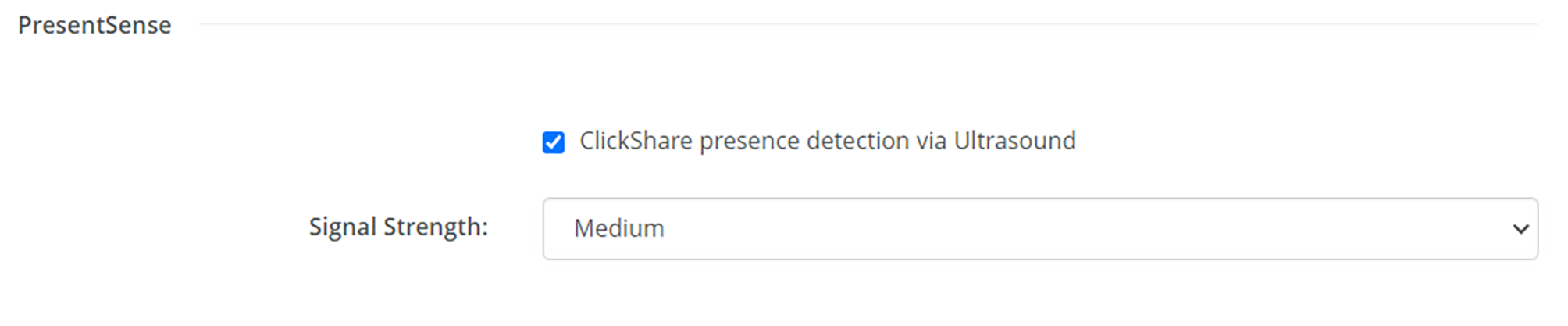Viewport: 1568px width, 326px height.
Task: Click the word 'Ultrasound' in the checkbox label
Action: click(1014, 141)
